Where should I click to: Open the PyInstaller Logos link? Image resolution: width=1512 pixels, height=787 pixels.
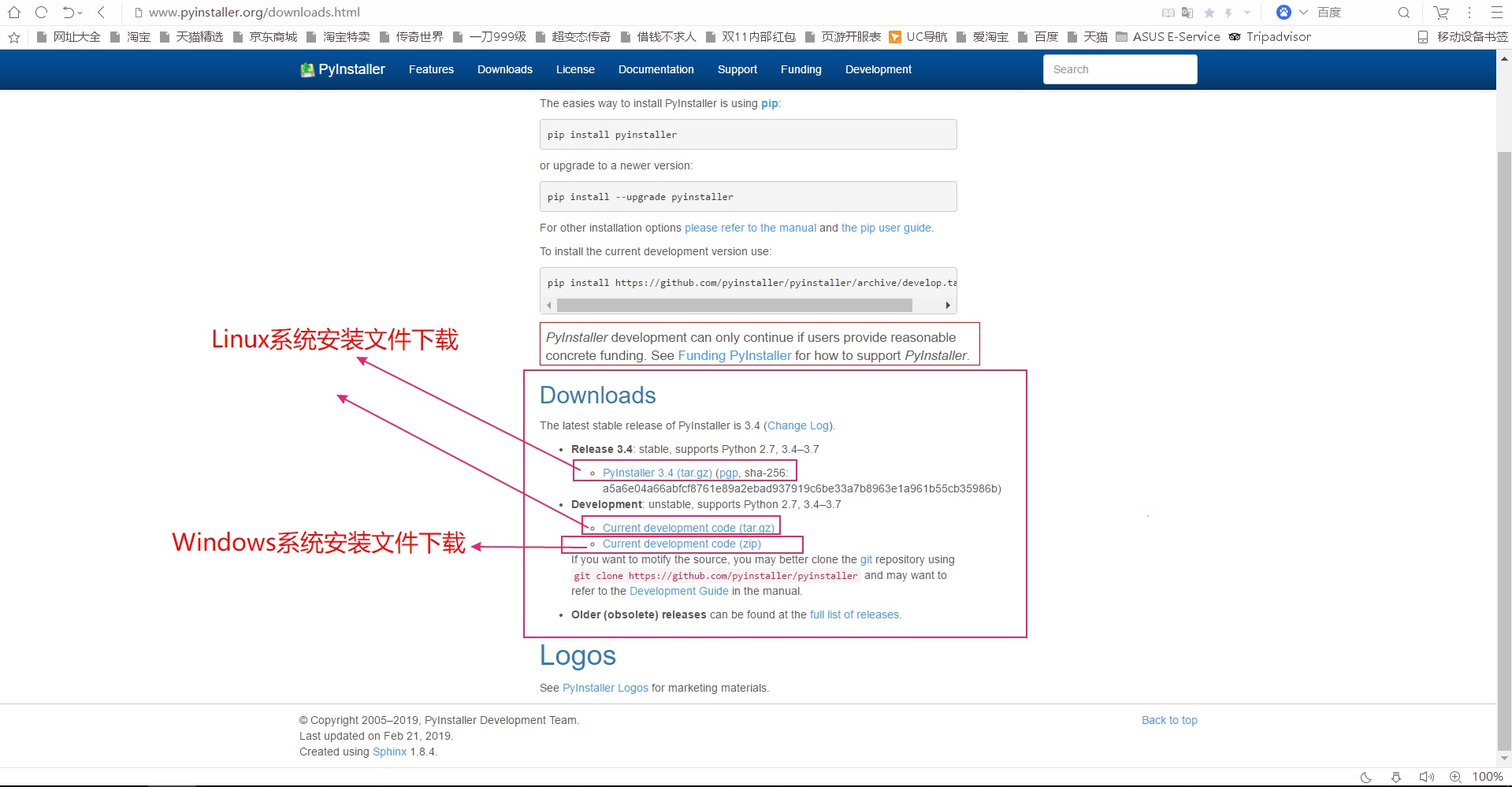pyautogui.click(x=605, y=688)
